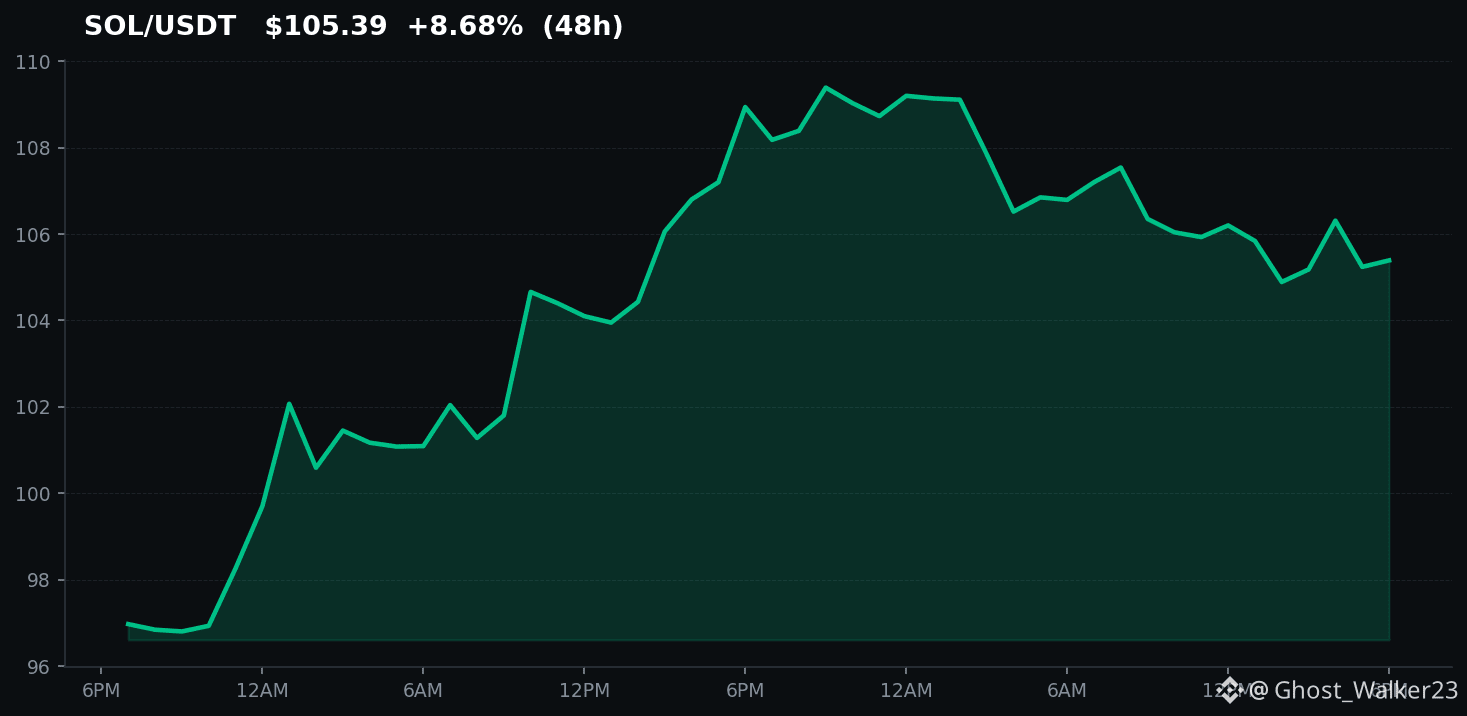Click the final data point of the price line

1389,260
